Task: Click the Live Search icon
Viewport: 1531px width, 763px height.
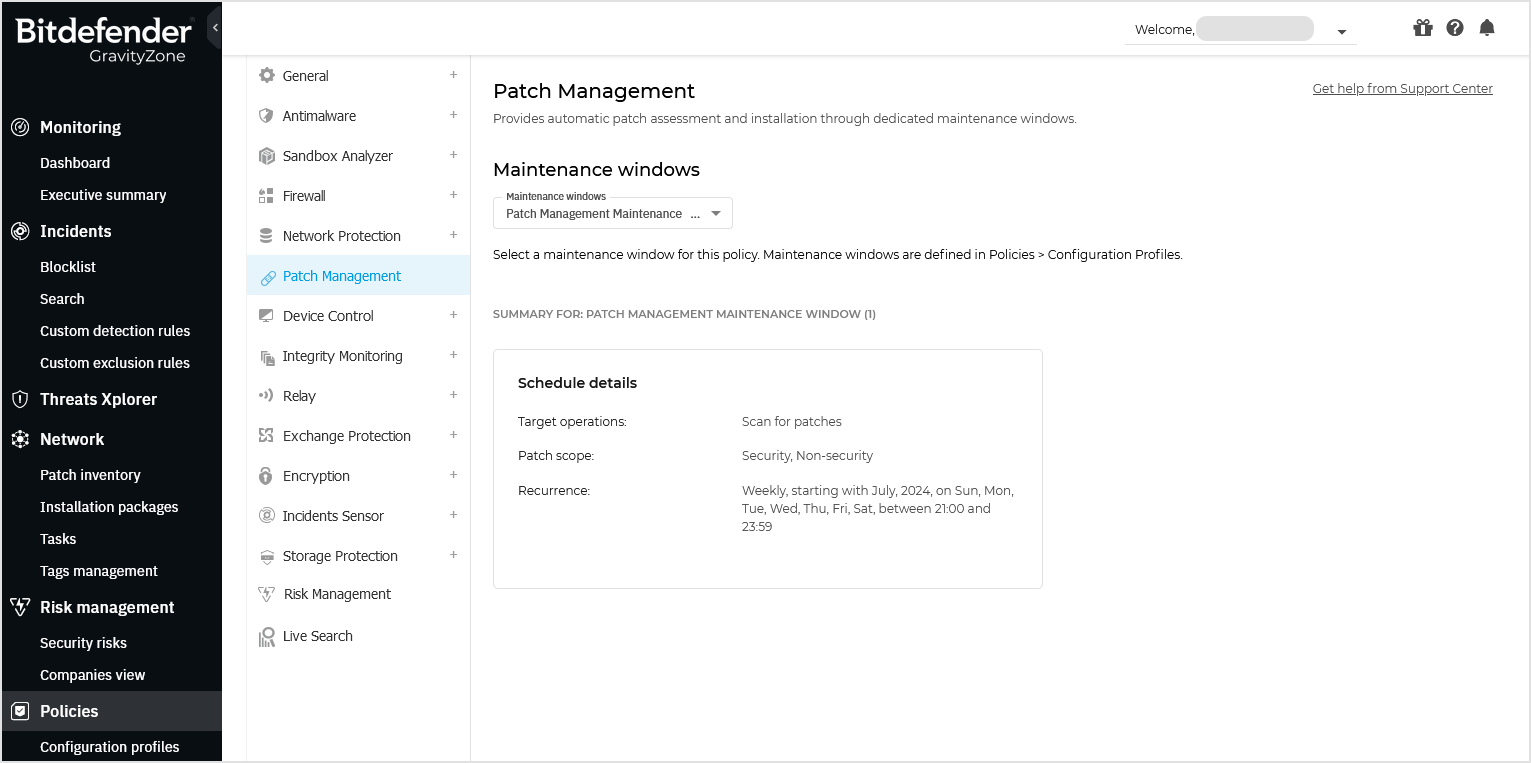Action: 266,636
